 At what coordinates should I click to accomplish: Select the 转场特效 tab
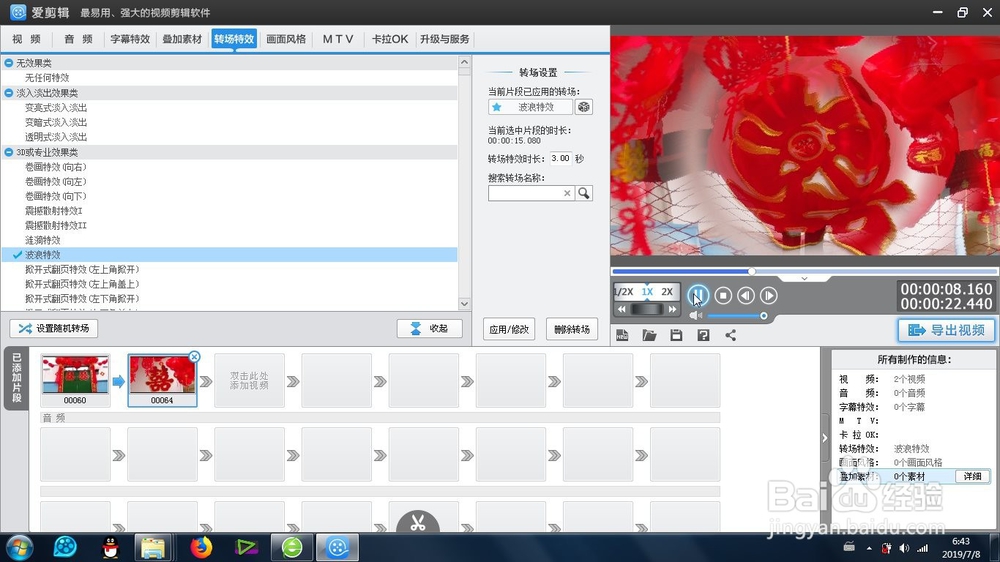point(234,39)
